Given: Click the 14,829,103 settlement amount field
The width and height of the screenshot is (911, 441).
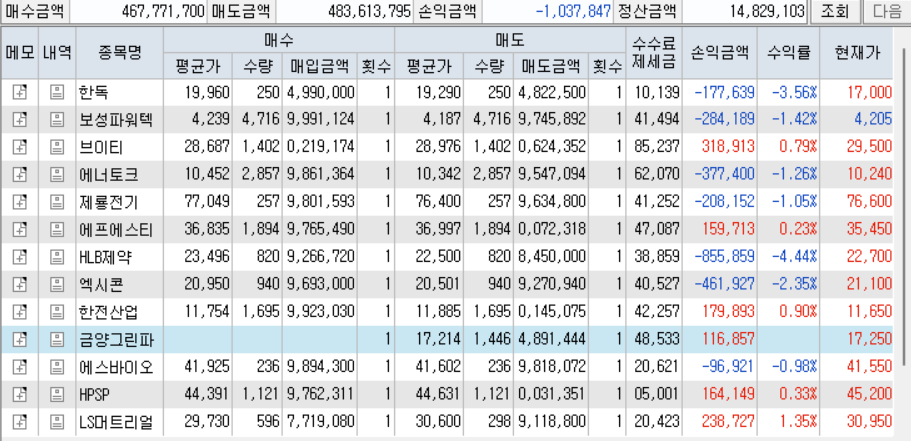Looking at the screenshot, I should click(745, 11).
